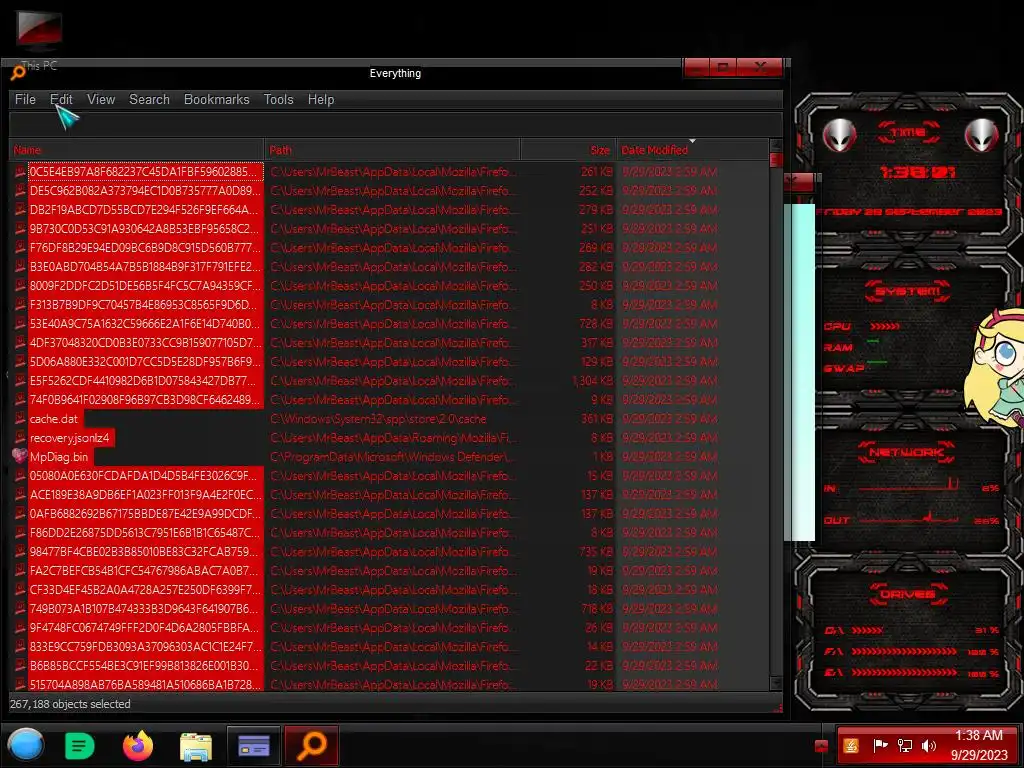Select file FA2C7BEFCB54B1CFC54767986ABAC7A0B7
Viewport: 1024px width, 768px height.
[145, 570]
